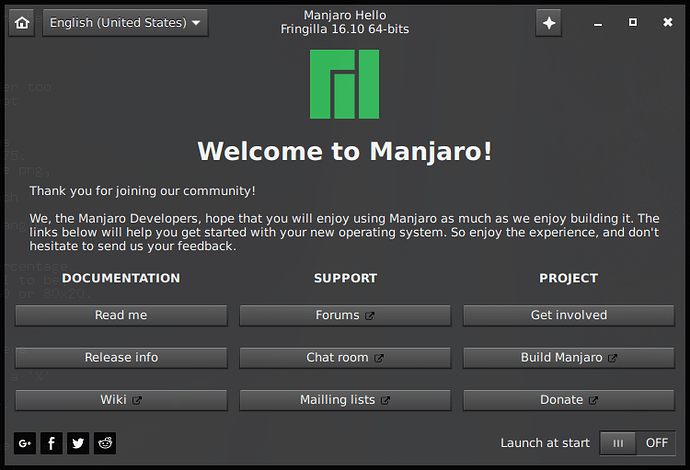Maximize the Manjaro Hello window
The width and height of the screenshot is (690, 470).
tap(633, 22)
